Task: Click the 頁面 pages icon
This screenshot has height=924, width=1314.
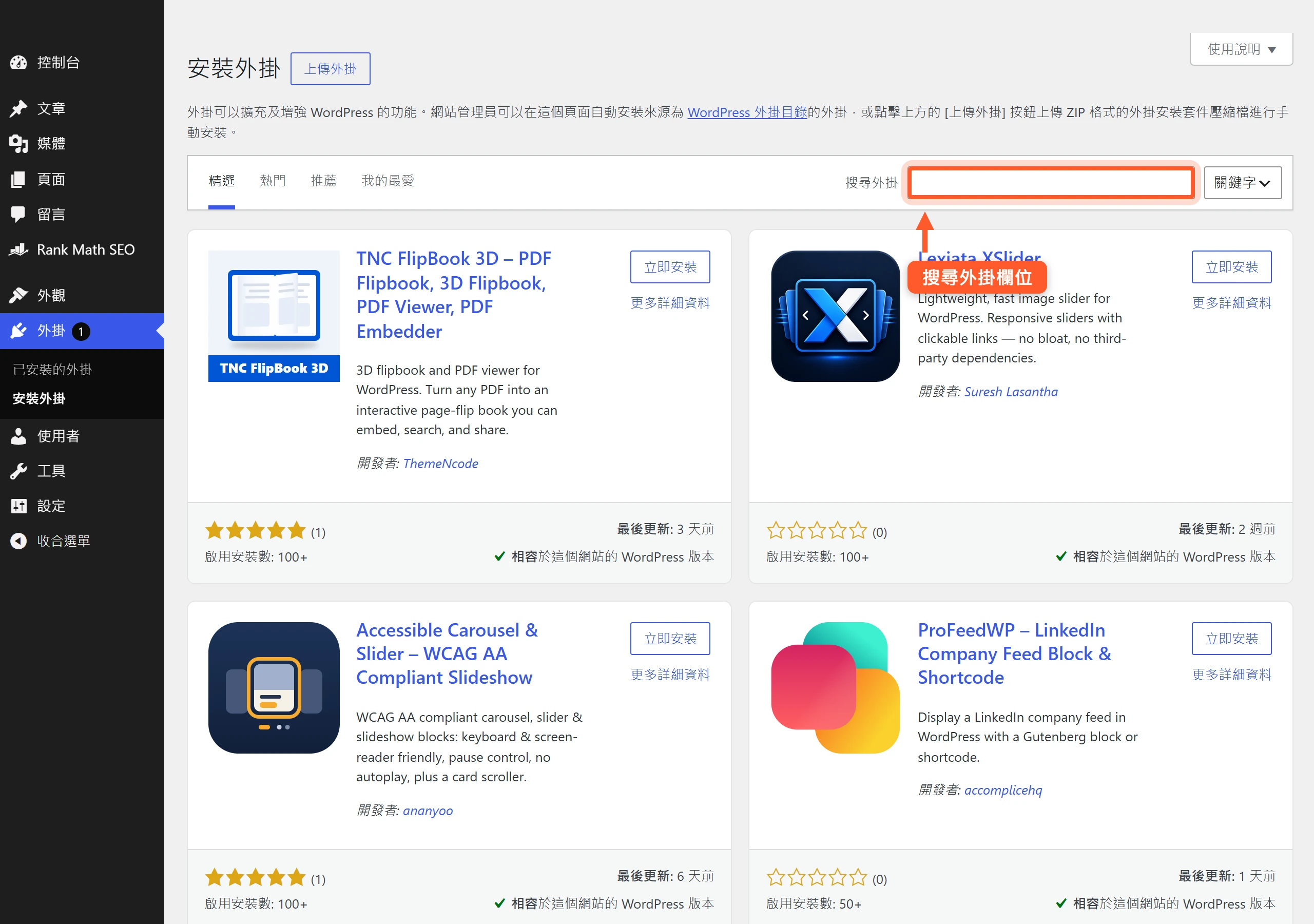Action: click(18, 179)
